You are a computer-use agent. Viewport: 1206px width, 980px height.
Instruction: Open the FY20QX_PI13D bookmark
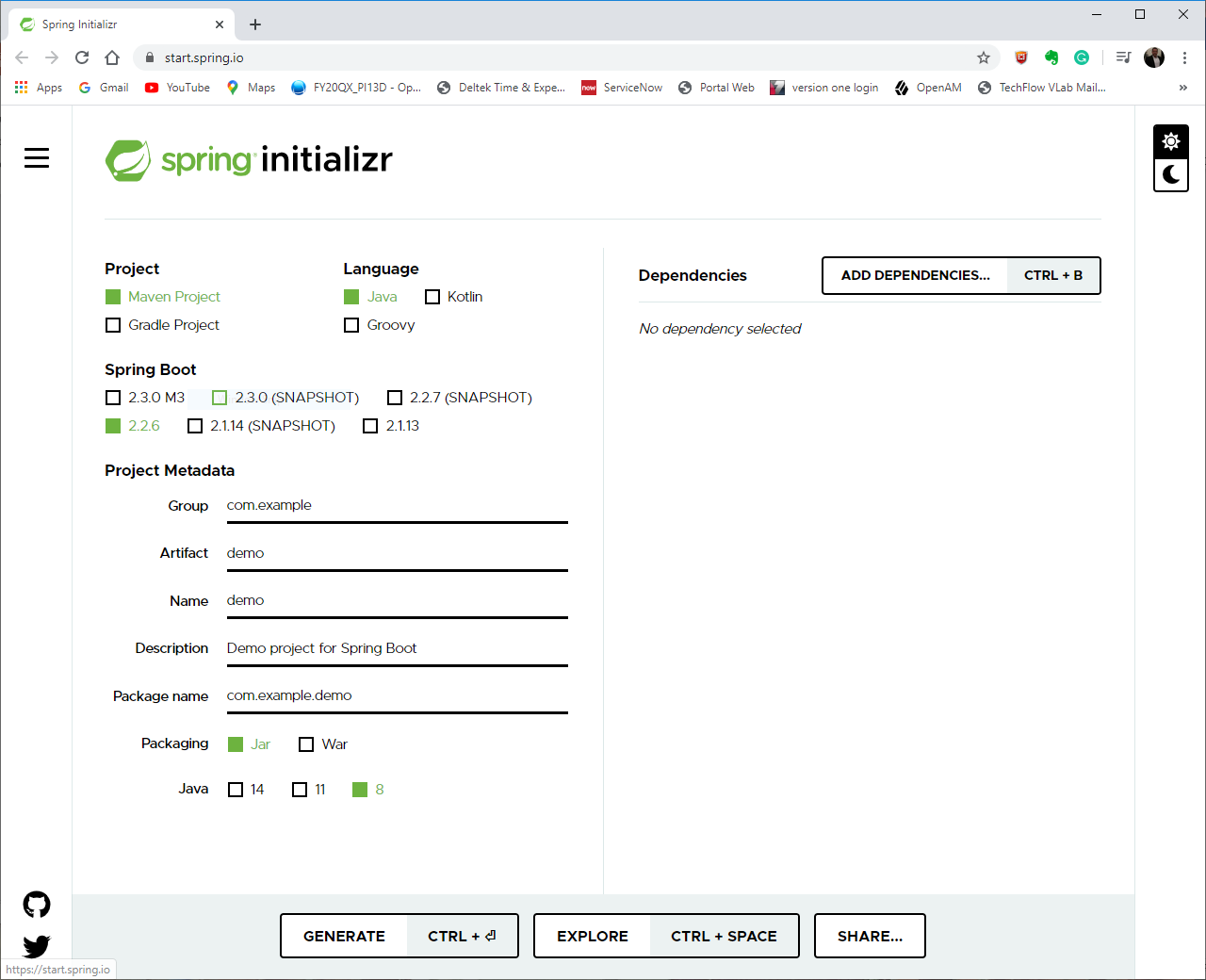pos(356,88)
